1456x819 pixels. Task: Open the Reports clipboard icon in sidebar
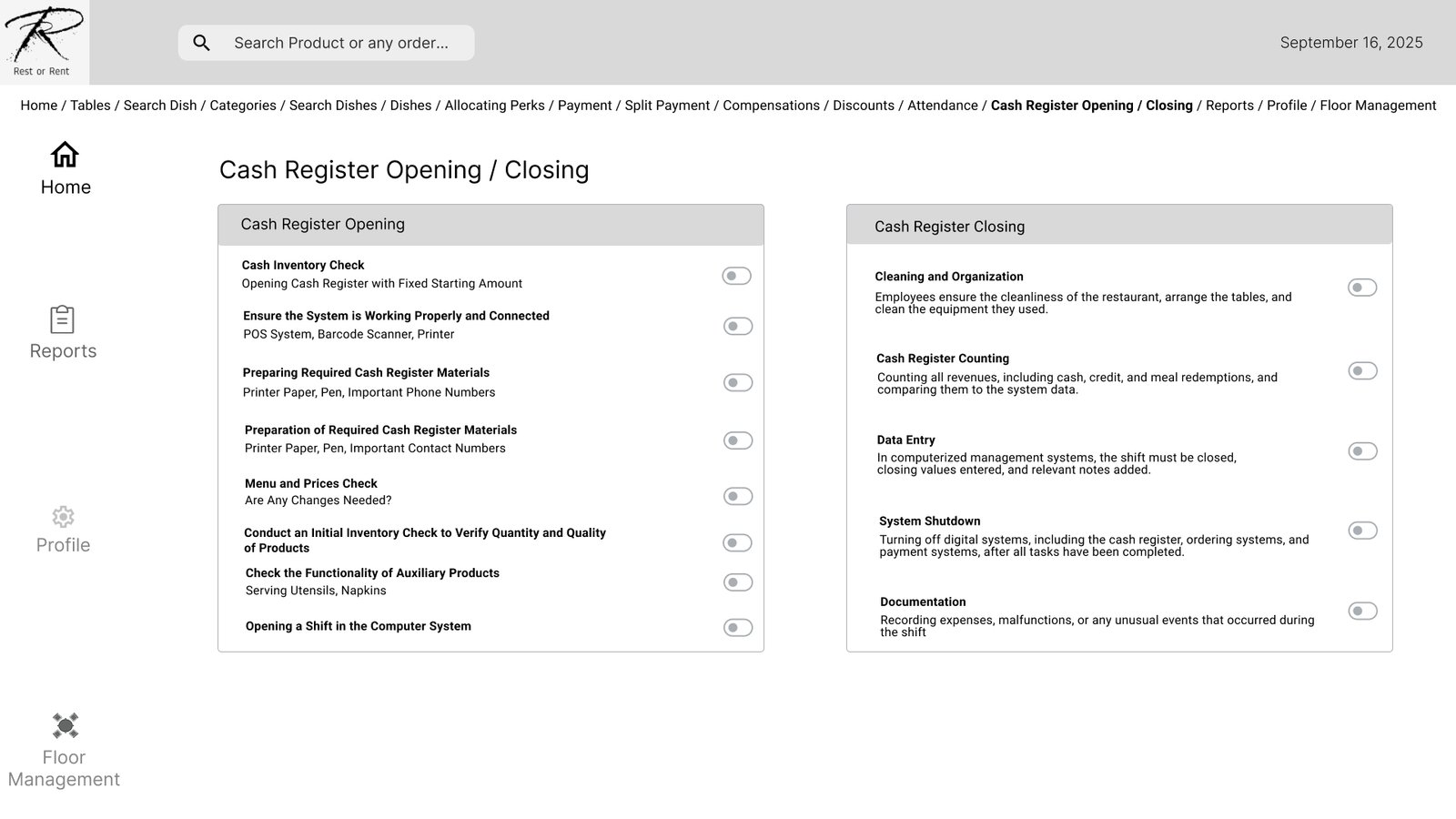[62, 319]
